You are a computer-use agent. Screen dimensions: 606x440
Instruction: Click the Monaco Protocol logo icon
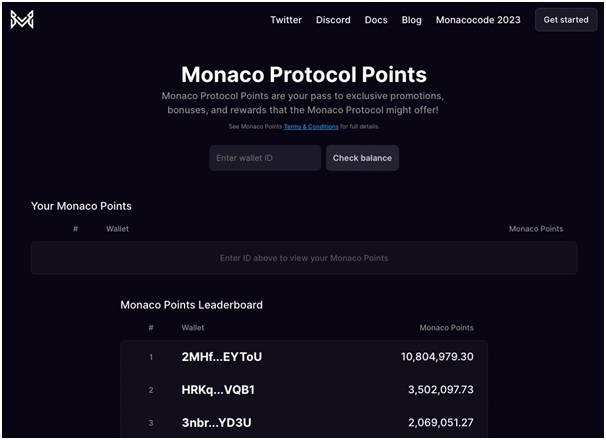tap(22, 19)
